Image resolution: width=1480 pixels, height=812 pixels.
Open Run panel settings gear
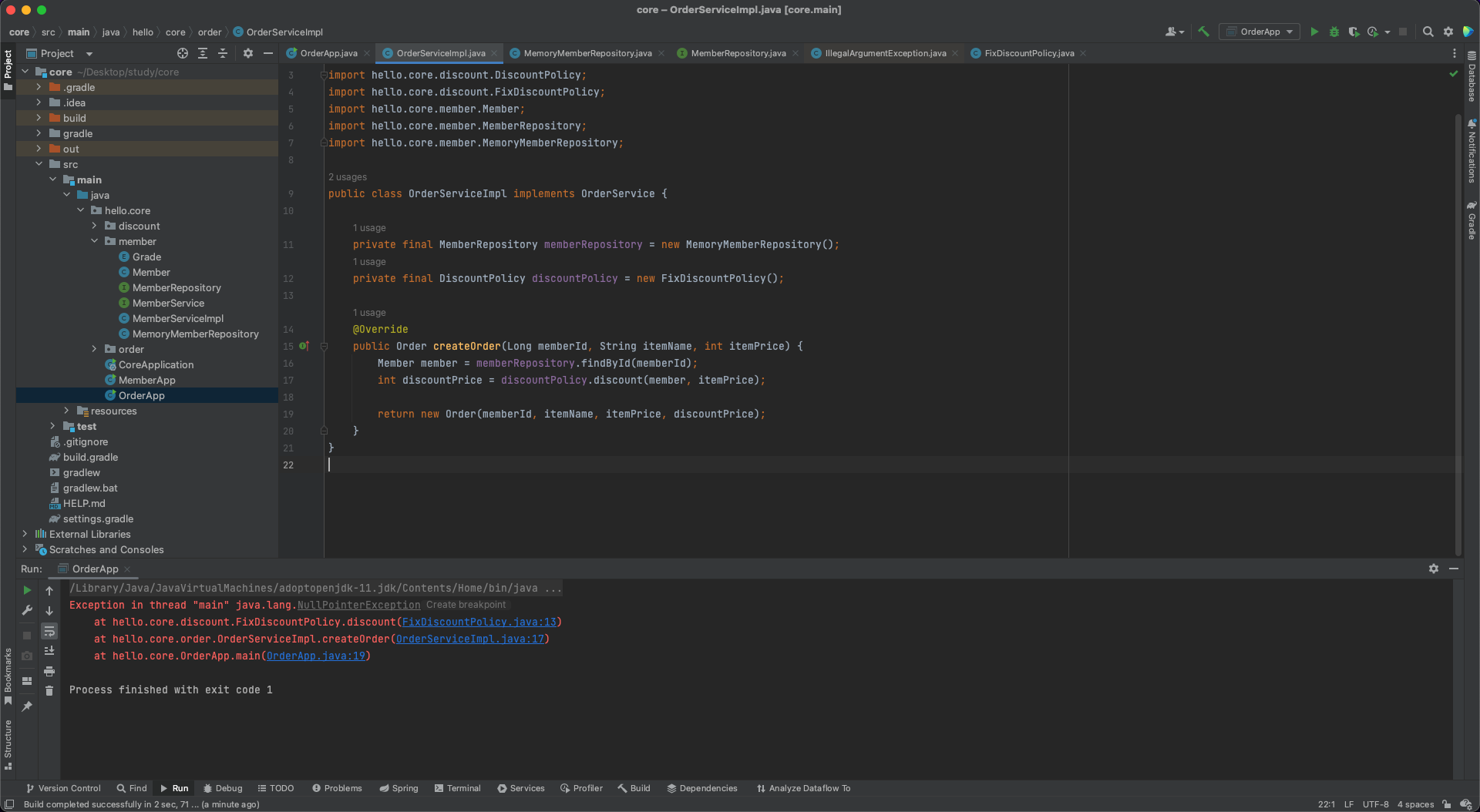pyautogui.click(x=1433, y=569)
